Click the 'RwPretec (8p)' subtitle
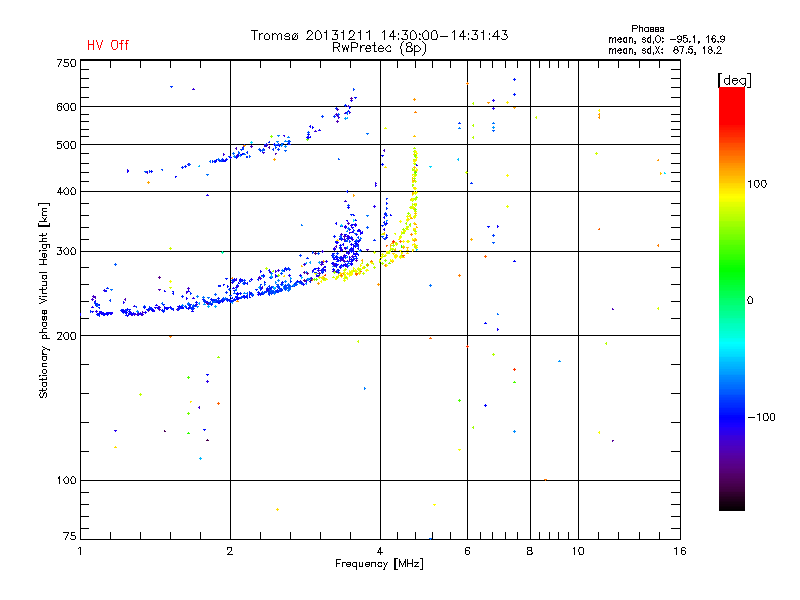The width and height of the screenshot is (800, 600). pyautogui.click(x=379, y=48)
